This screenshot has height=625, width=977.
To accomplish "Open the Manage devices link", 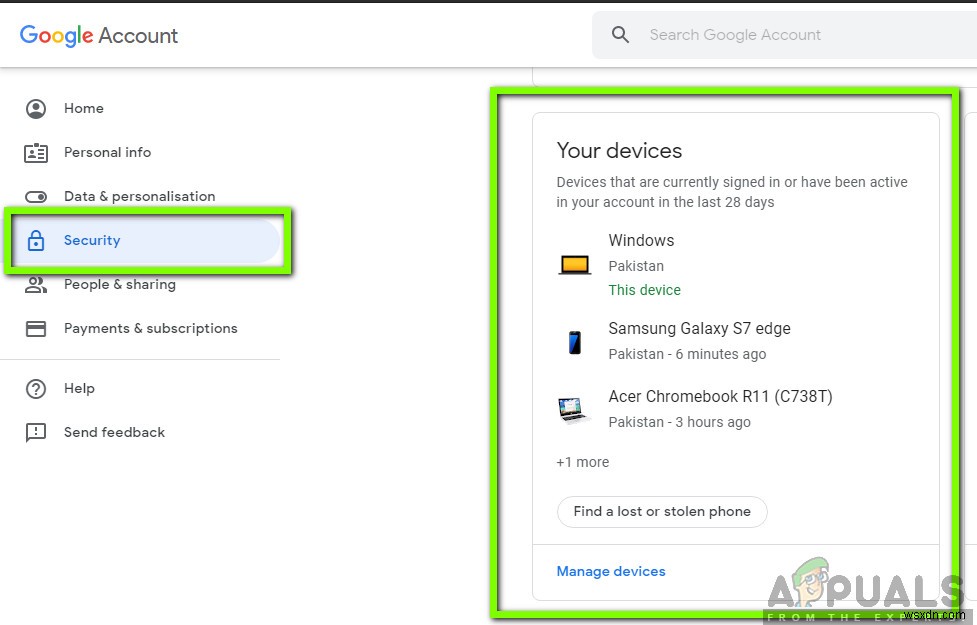I will coord(611,571).
